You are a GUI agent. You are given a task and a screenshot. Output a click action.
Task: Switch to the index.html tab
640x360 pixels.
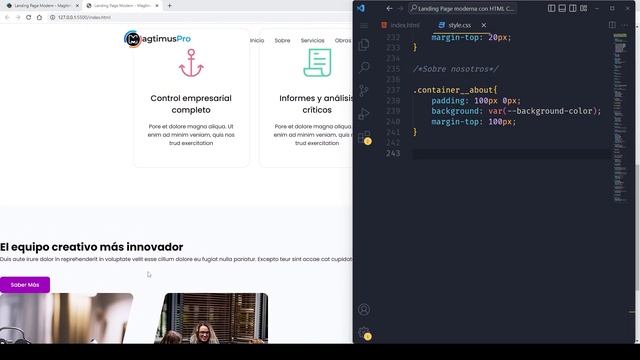[400, 25]
